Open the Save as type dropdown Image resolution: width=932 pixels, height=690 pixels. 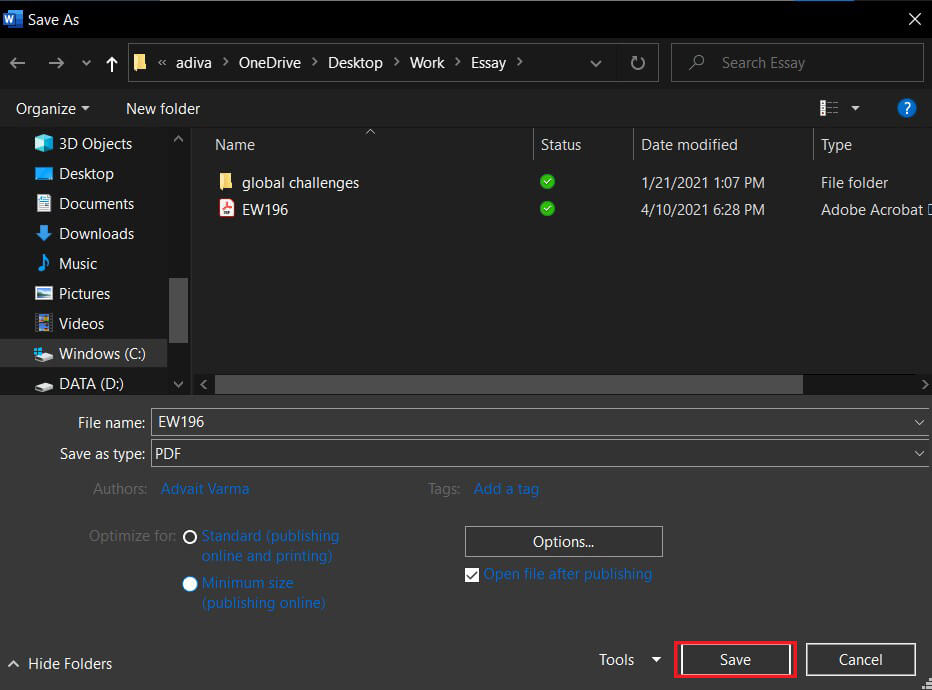click(918, 453)
